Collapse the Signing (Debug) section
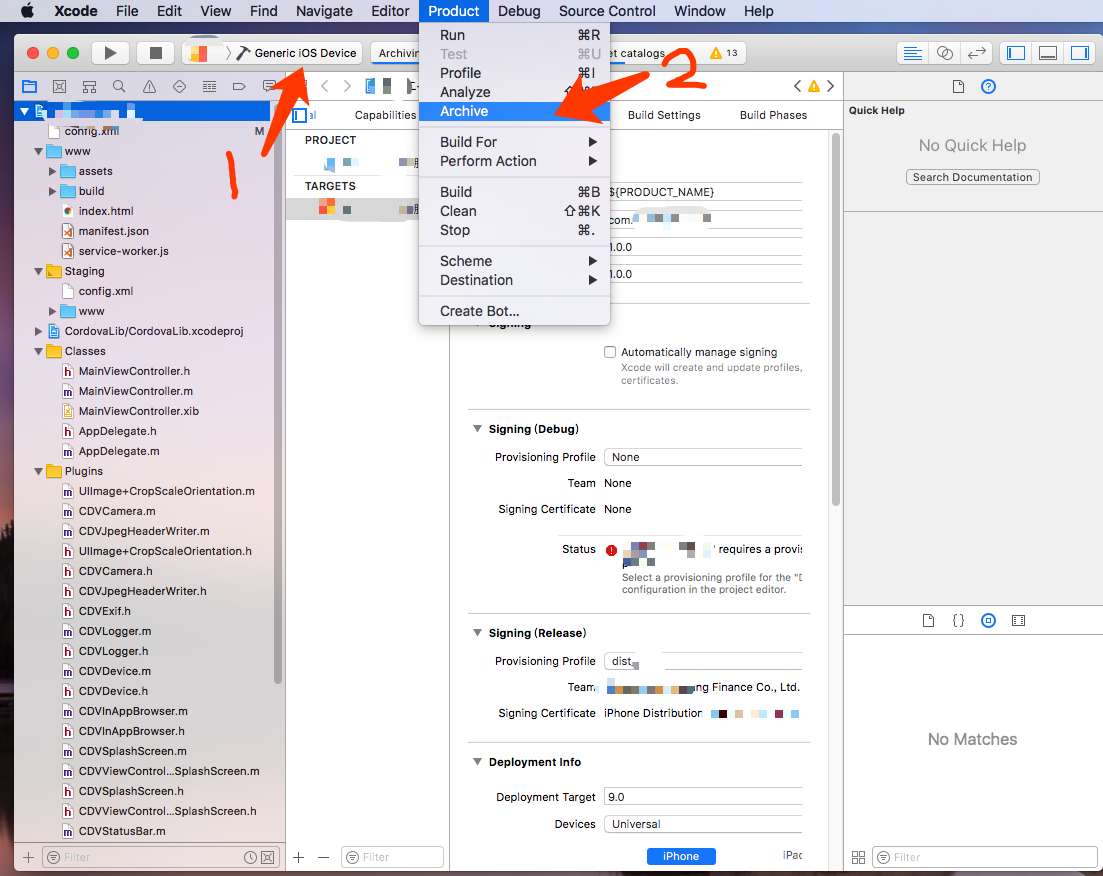1103x876 pixels. point(477,429)
